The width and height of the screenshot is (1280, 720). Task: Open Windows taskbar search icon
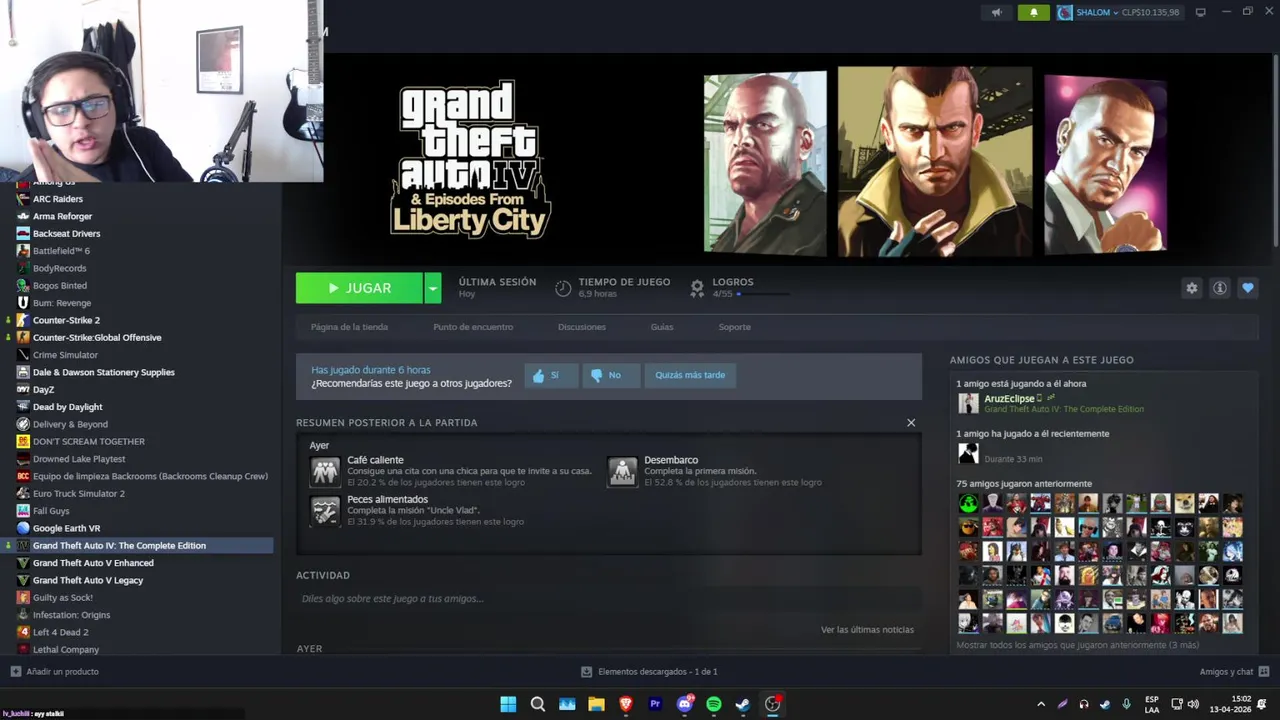538,704
